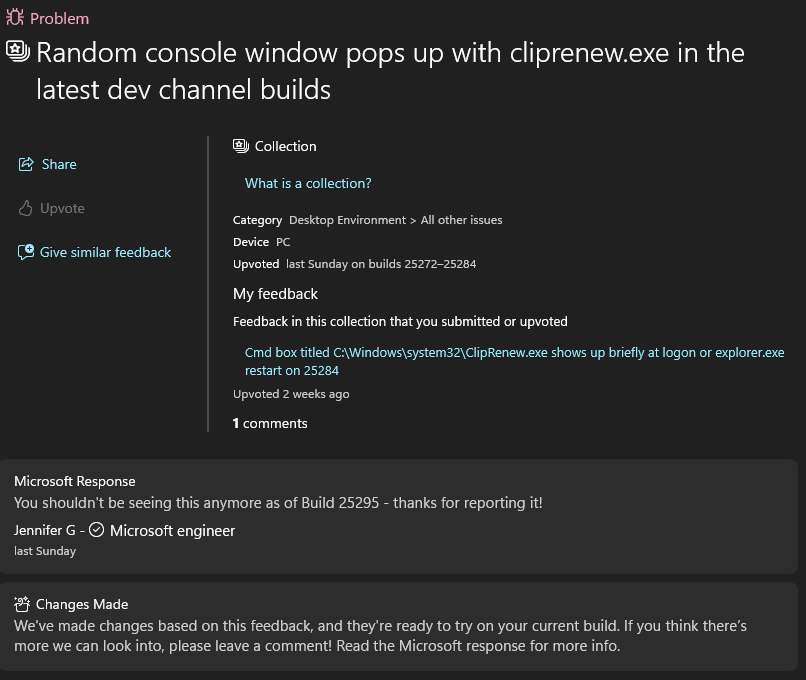
Task: Open the Share option
Action: click(59, 164)
